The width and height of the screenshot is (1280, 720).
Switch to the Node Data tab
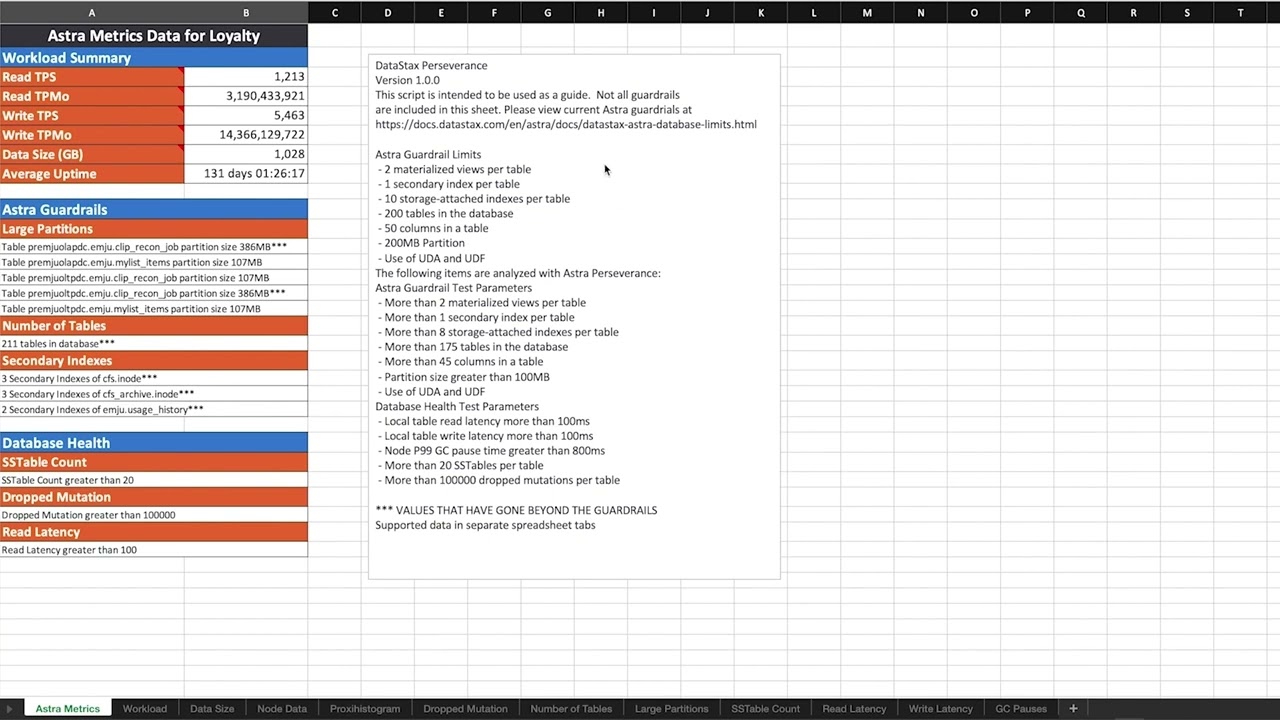click(282, 708)
